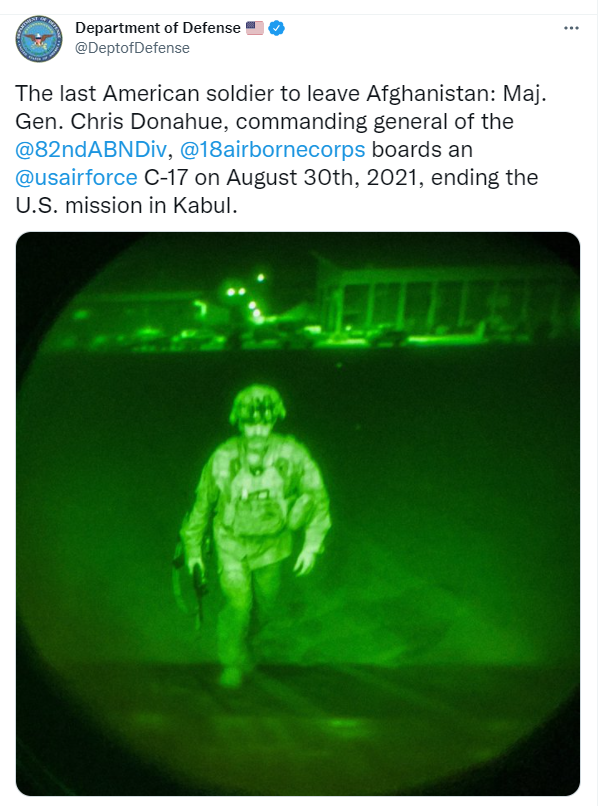Click the "August 30th, 2021" text
Screen dimensions: 612x806
pyautogui.click(x=325, y=178)
